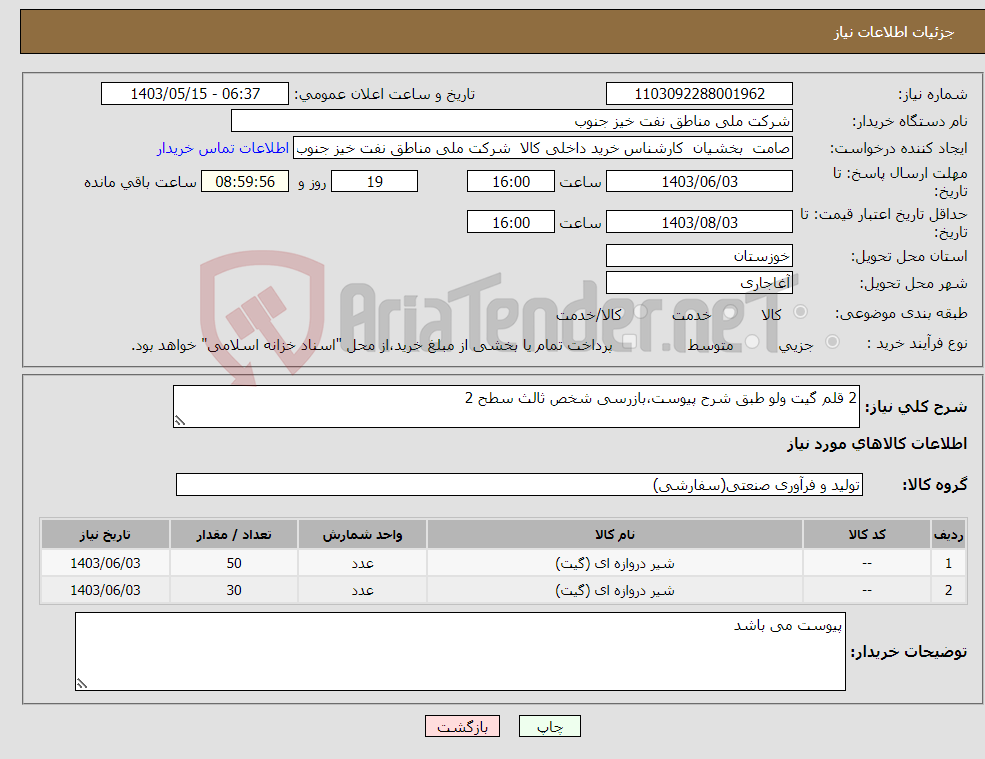Click the goods group field تولید و فرآوری صنعتی
This screenshot has width=985, height=759.
520,484
